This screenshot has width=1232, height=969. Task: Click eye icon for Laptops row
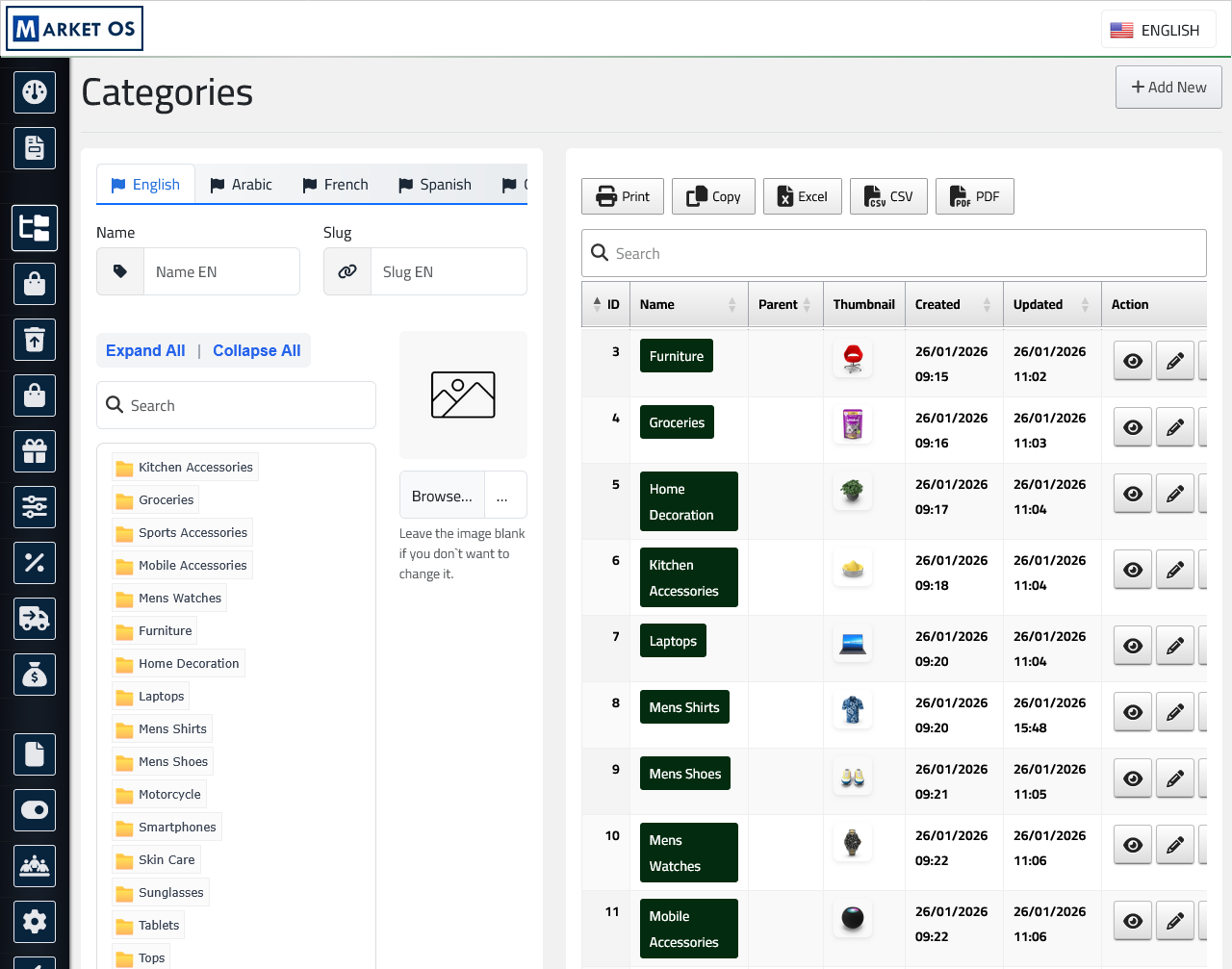tap(1133, 646)
